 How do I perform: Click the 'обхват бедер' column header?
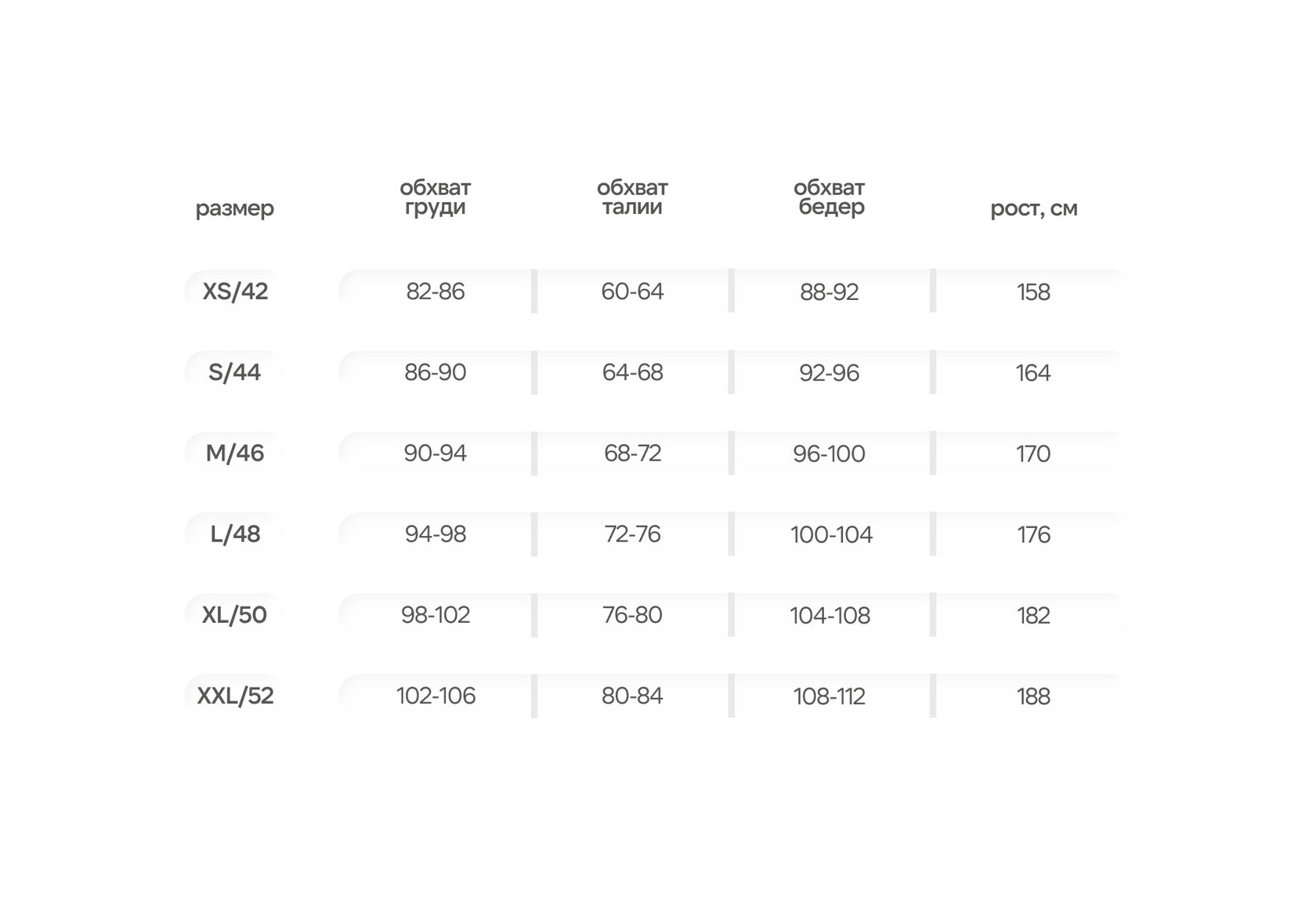[830, 197]
